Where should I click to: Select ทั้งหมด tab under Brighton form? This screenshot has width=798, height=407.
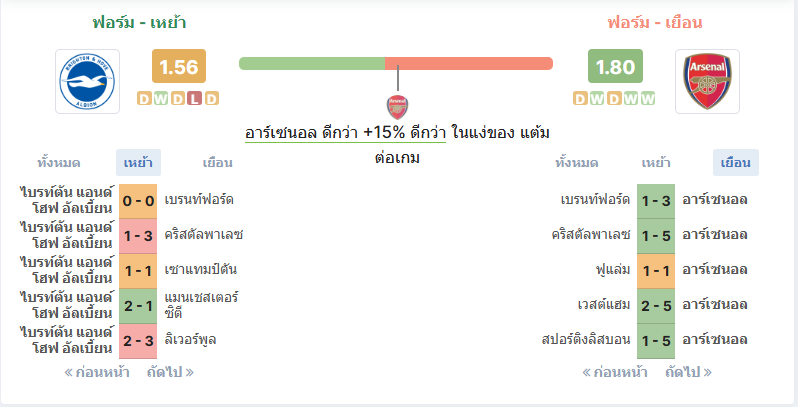point(59,163)
